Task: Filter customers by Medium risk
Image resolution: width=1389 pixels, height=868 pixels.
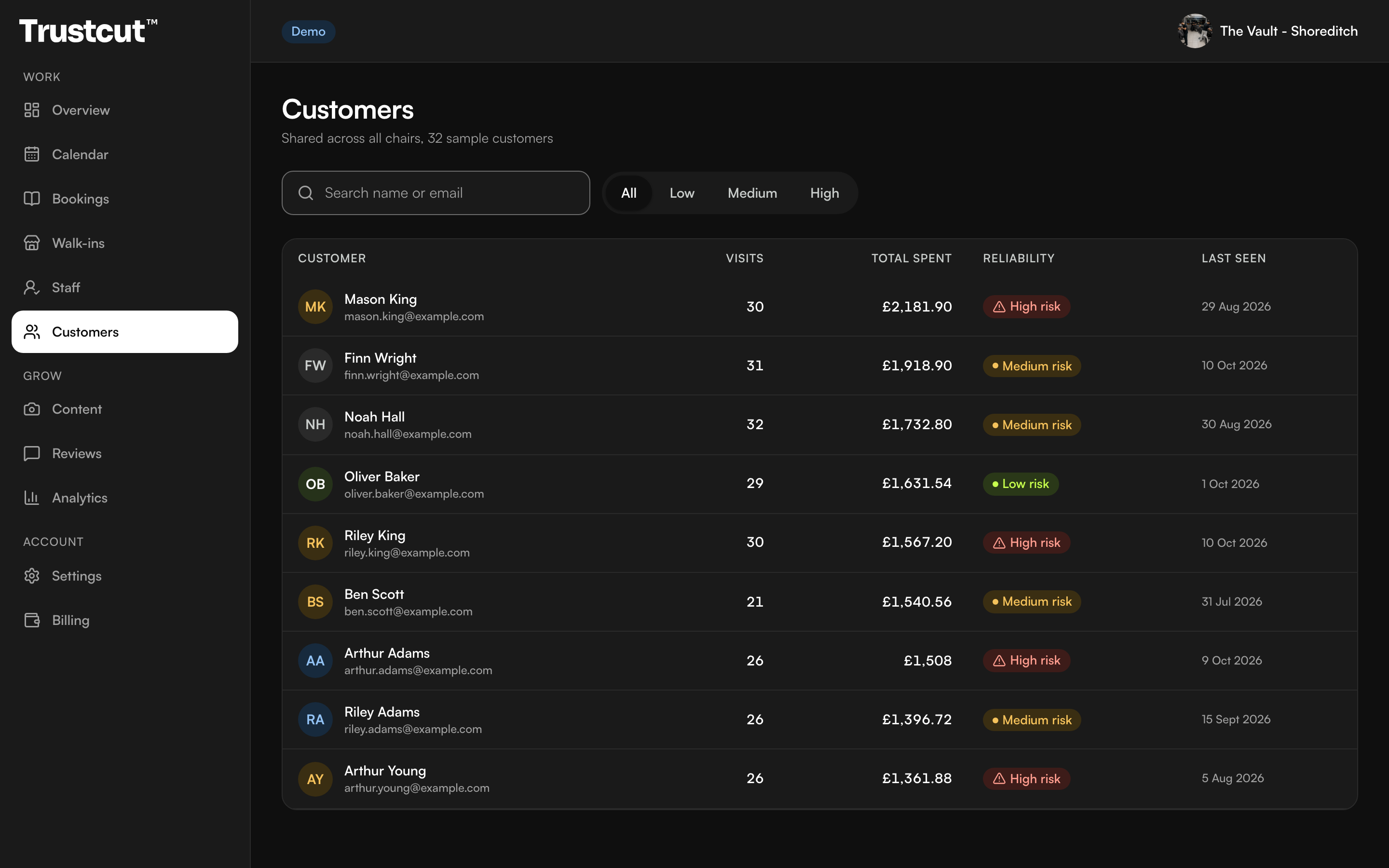Action: [x=752, y=193]
